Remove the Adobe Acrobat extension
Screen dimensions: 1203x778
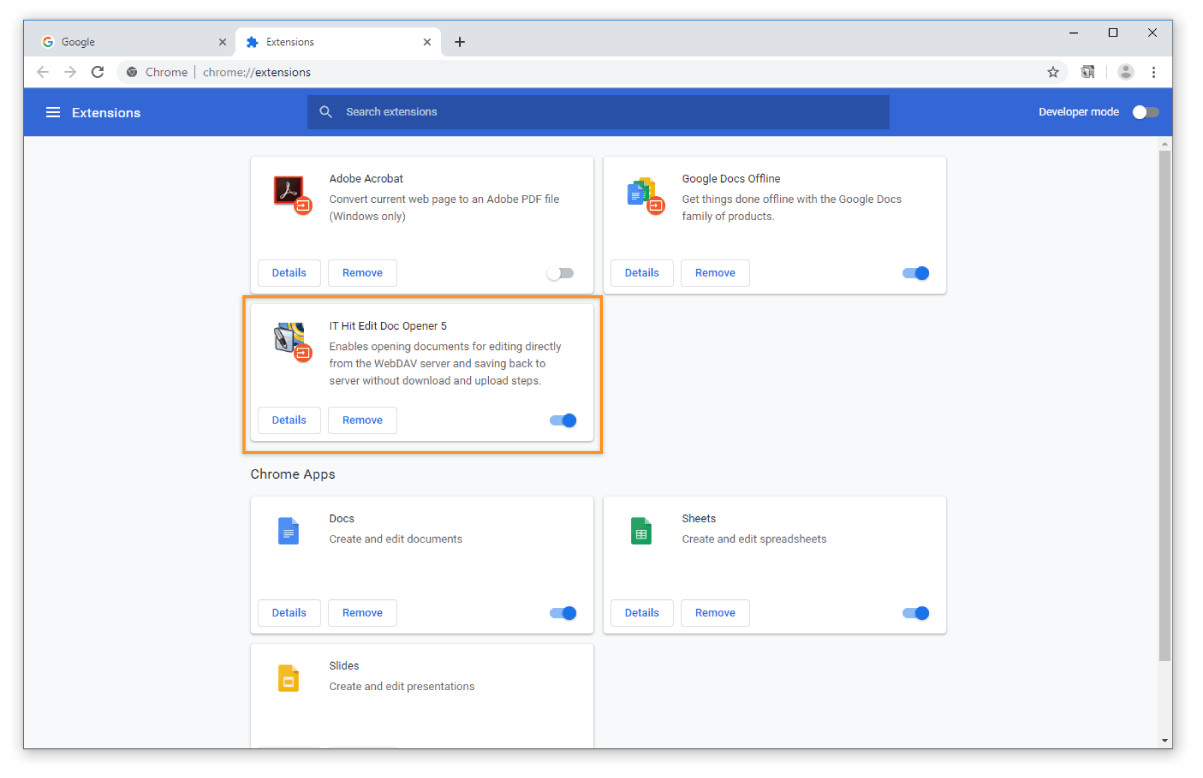pyautogui.click(x=362, y=273)
